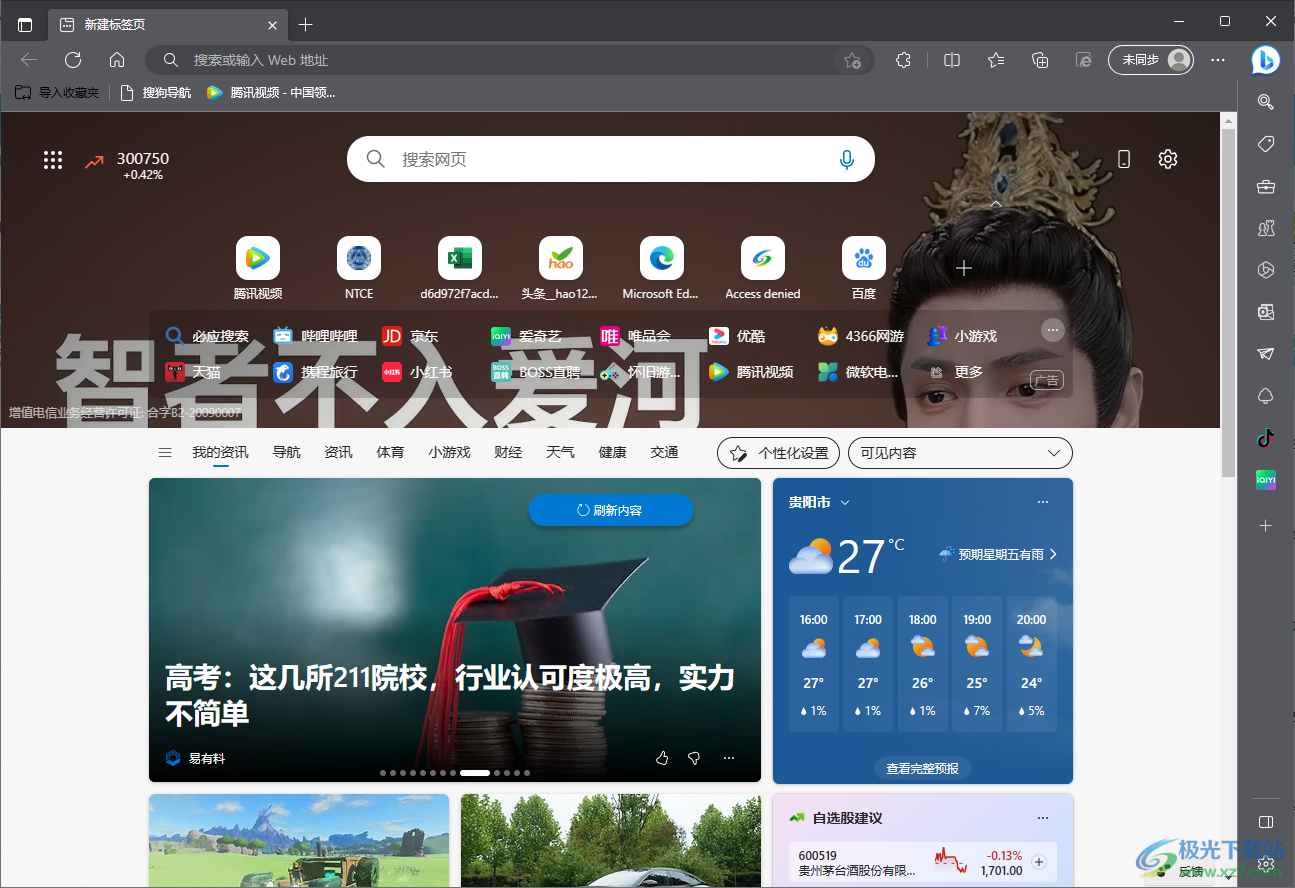1295x888 pixels.
Task: Expand the 可见内容 dropdown
Action: point(960,453)
